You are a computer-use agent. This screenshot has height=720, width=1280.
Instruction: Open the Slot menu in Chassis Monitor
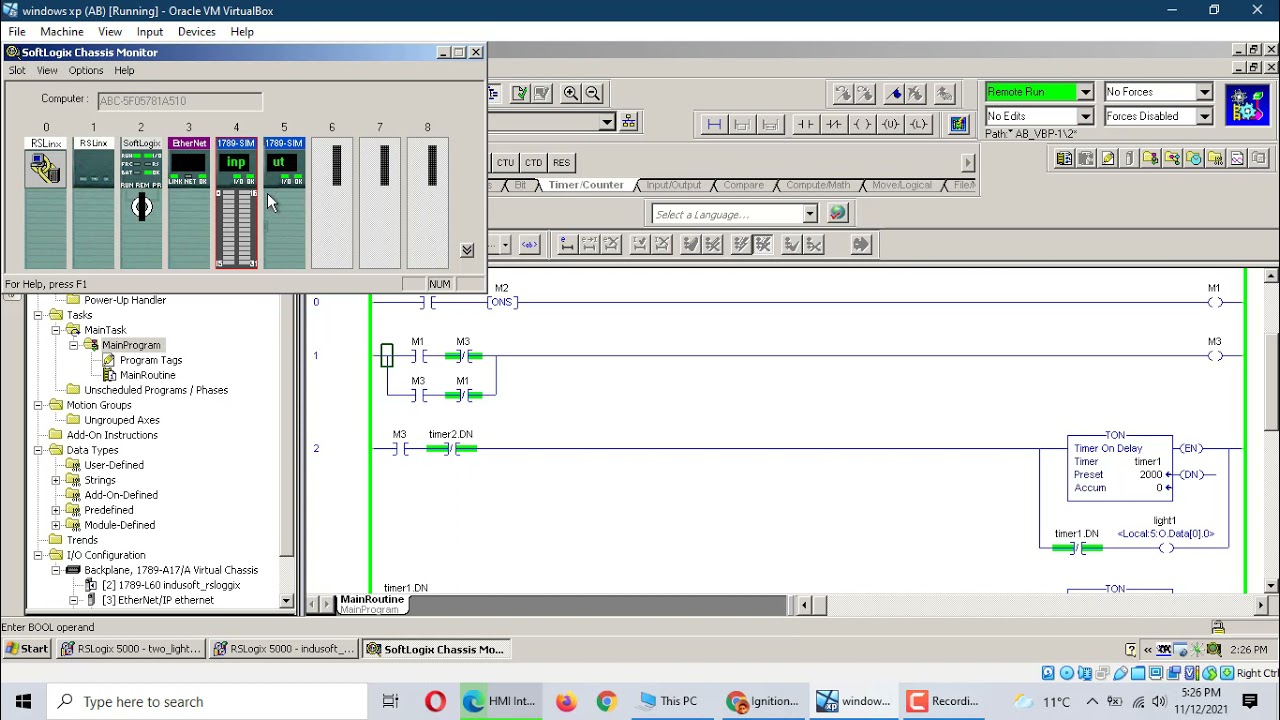point(17,70)
